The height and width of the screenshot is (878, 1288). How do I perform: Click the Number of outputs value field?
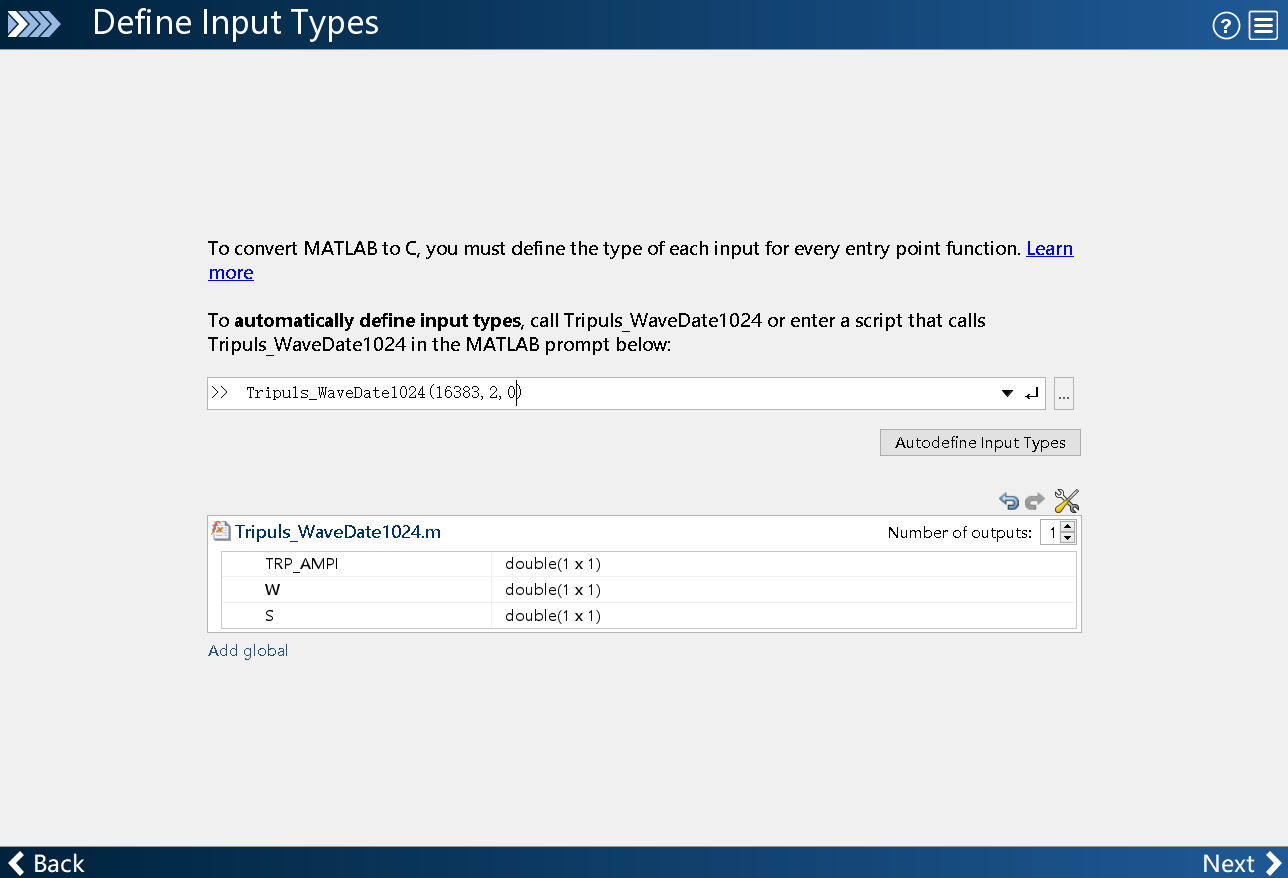pyautogui.click(x=1050, y=533)
